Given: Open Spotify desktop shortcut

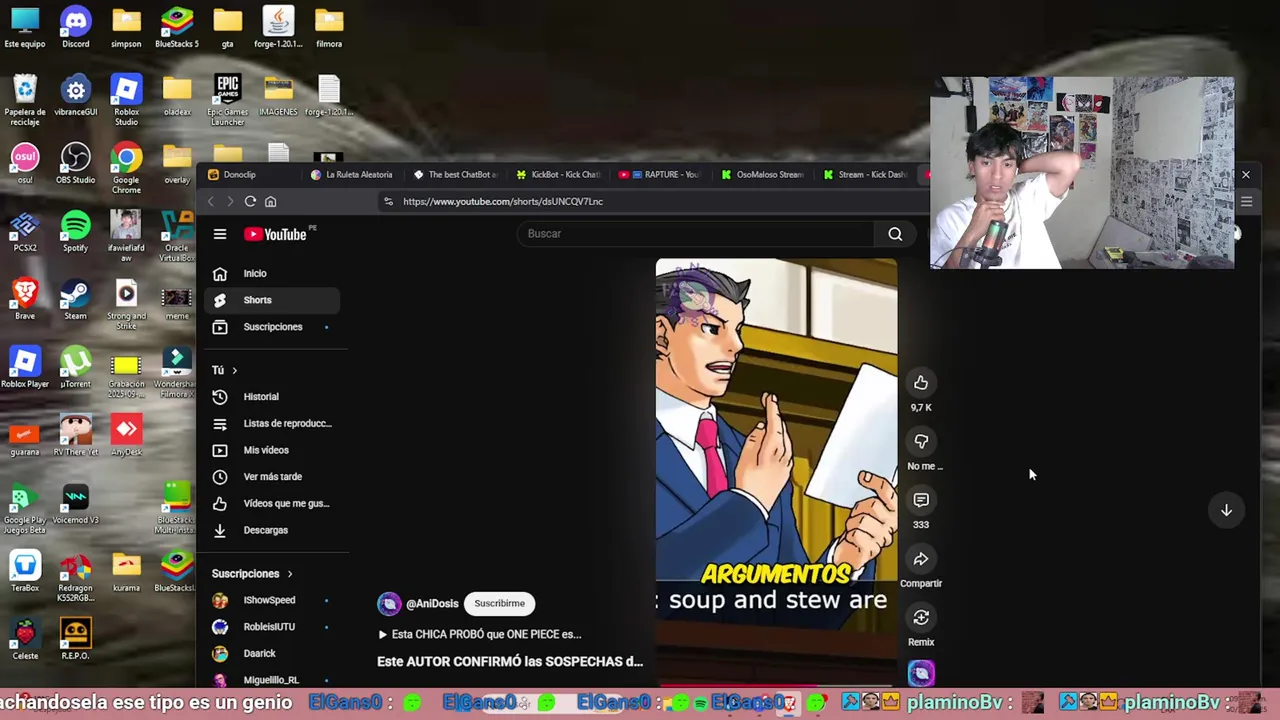Looking at the screenshot, I should (75, 231).
